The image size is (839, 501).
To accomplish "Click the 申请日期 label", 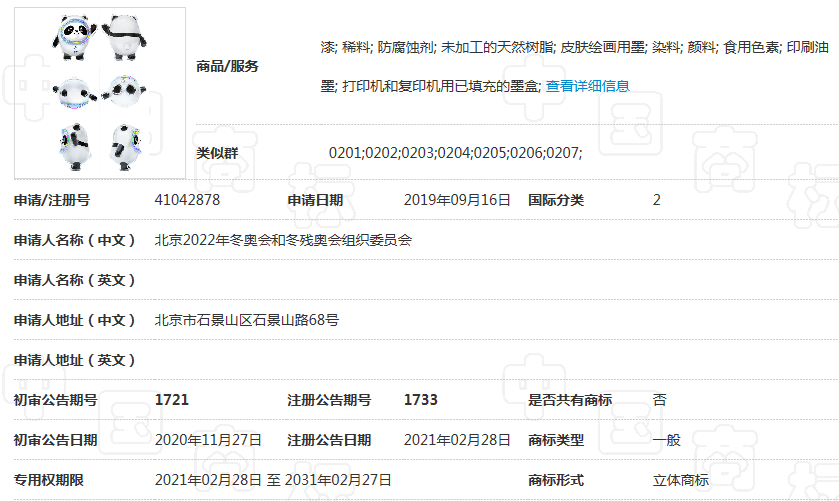I will click(x=315, y=200).
